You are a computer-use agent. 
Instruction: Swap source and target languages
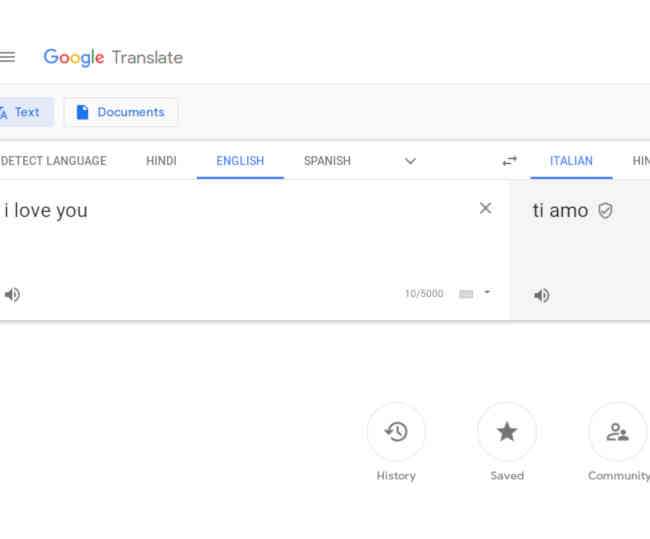point(509,160)
